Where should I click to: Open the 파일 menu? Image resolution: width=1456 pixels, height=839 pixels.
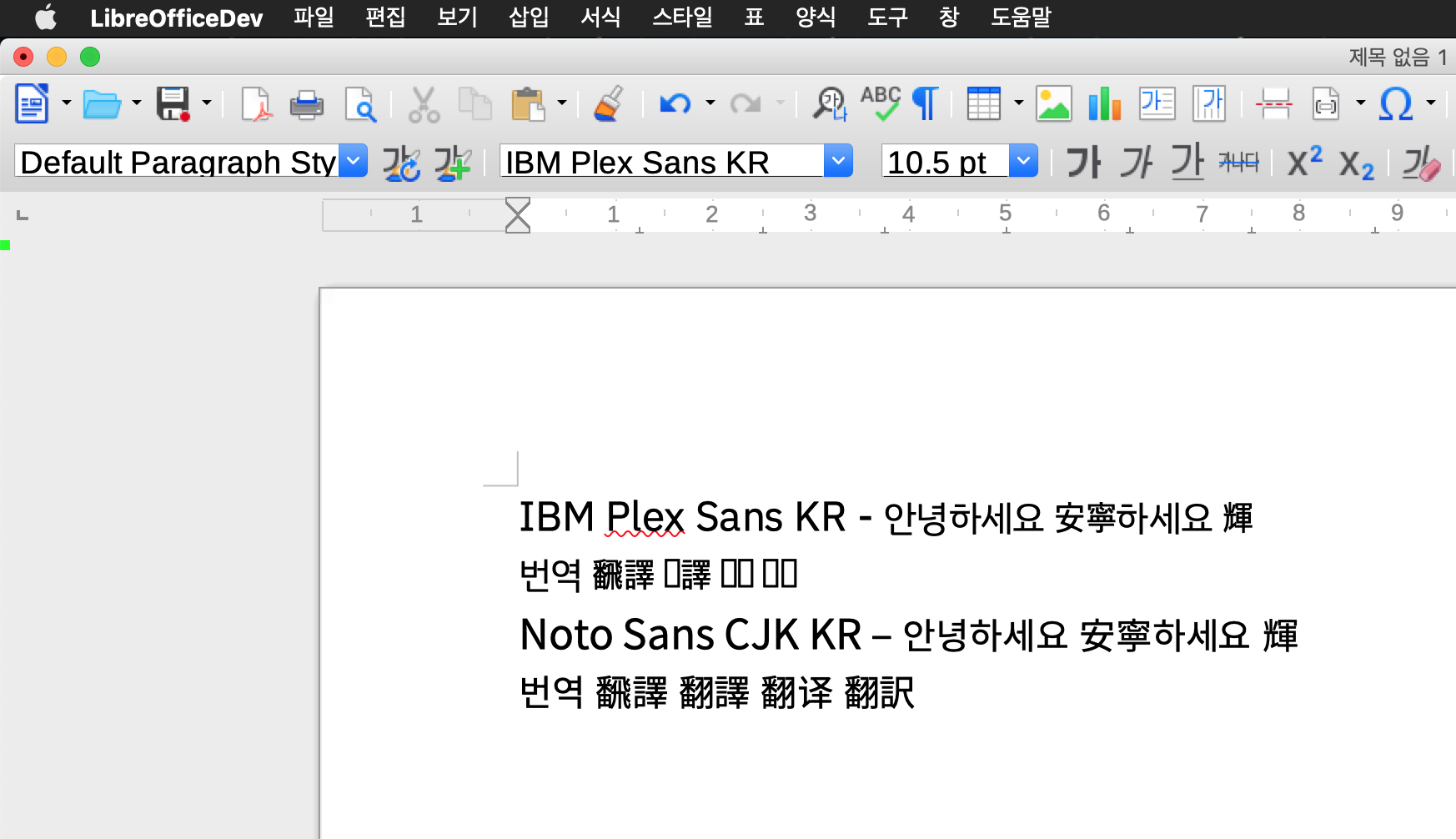[314, 17]
